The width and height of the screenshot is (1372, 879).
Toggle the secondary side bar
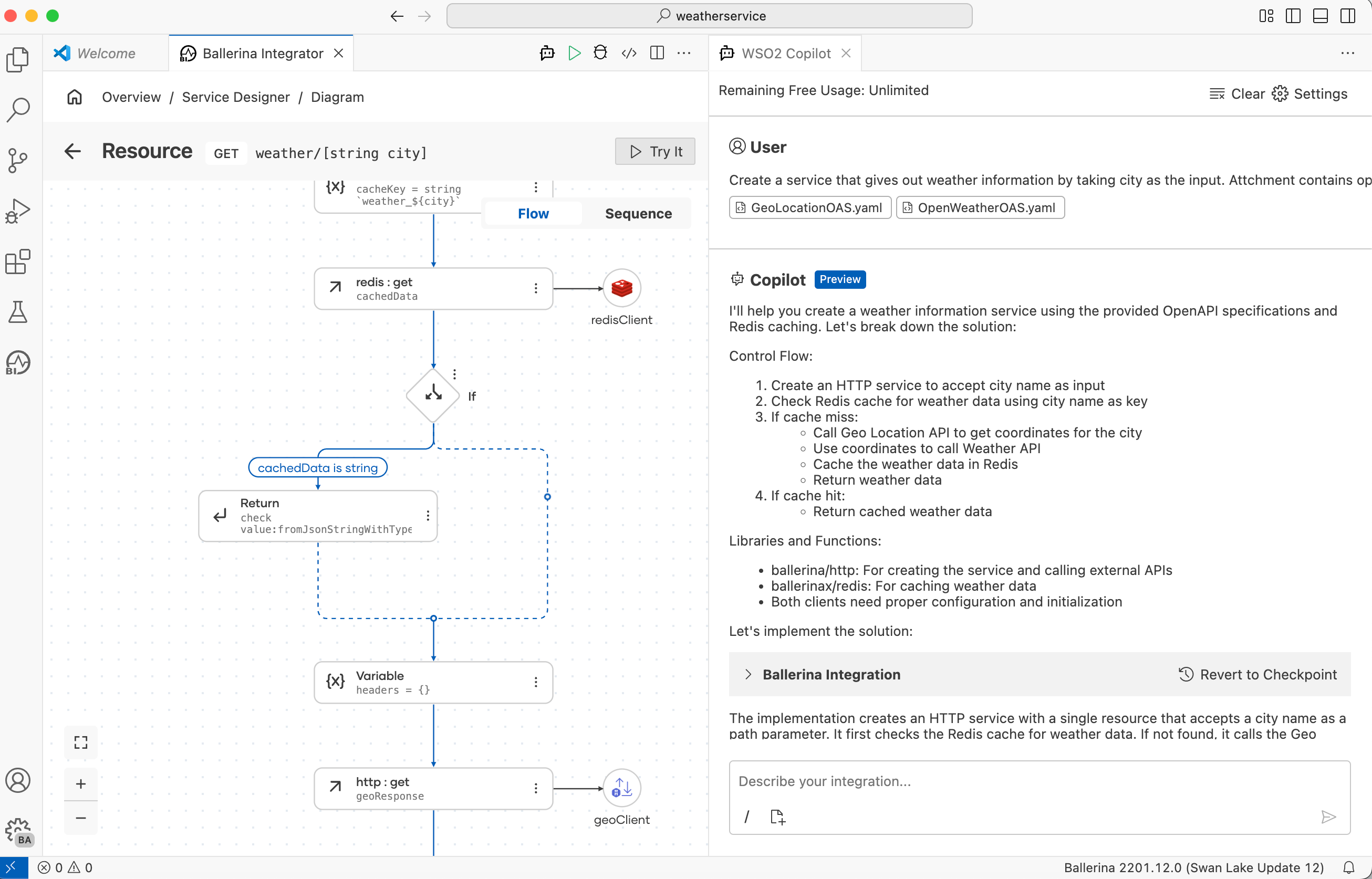(x=1348, y=16)
